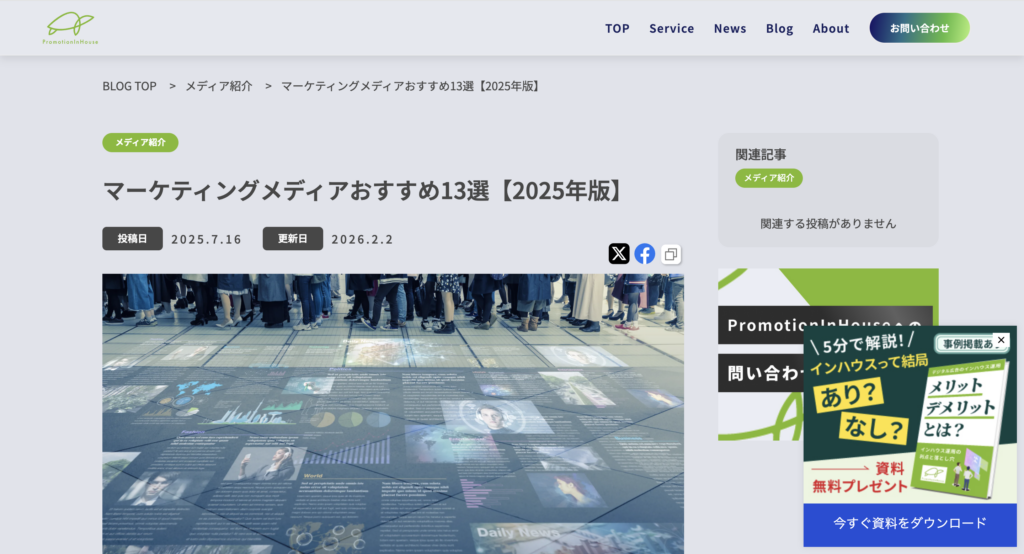The width and height of the screenshot is (1024, 554).
Task: Click お問い合わせ contact button
Action: [x=919, y=28]
